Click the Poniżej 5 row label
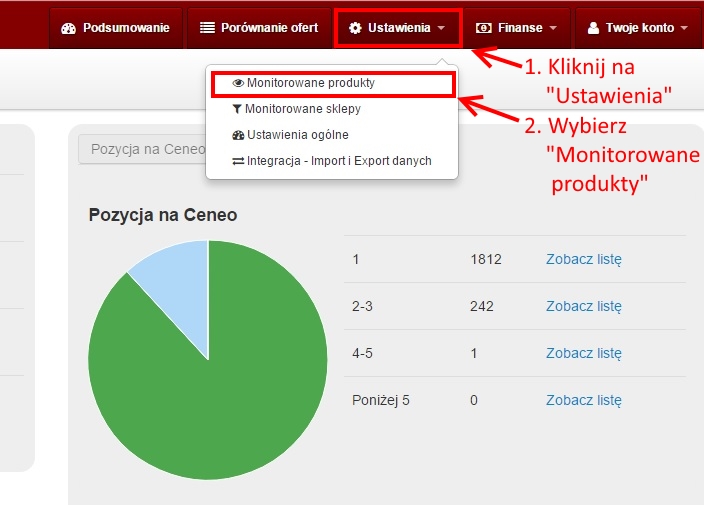Image resolution: width=704 pixels, height=505 pixels. 381,400
